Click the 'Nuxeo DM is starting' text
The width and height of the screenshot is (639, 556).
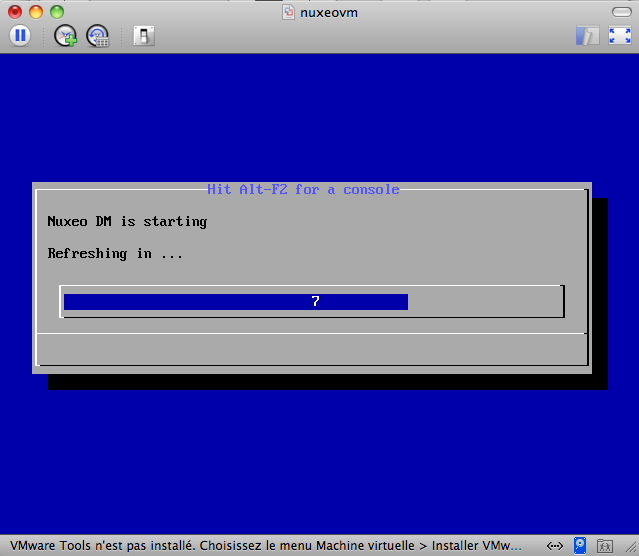127,222
